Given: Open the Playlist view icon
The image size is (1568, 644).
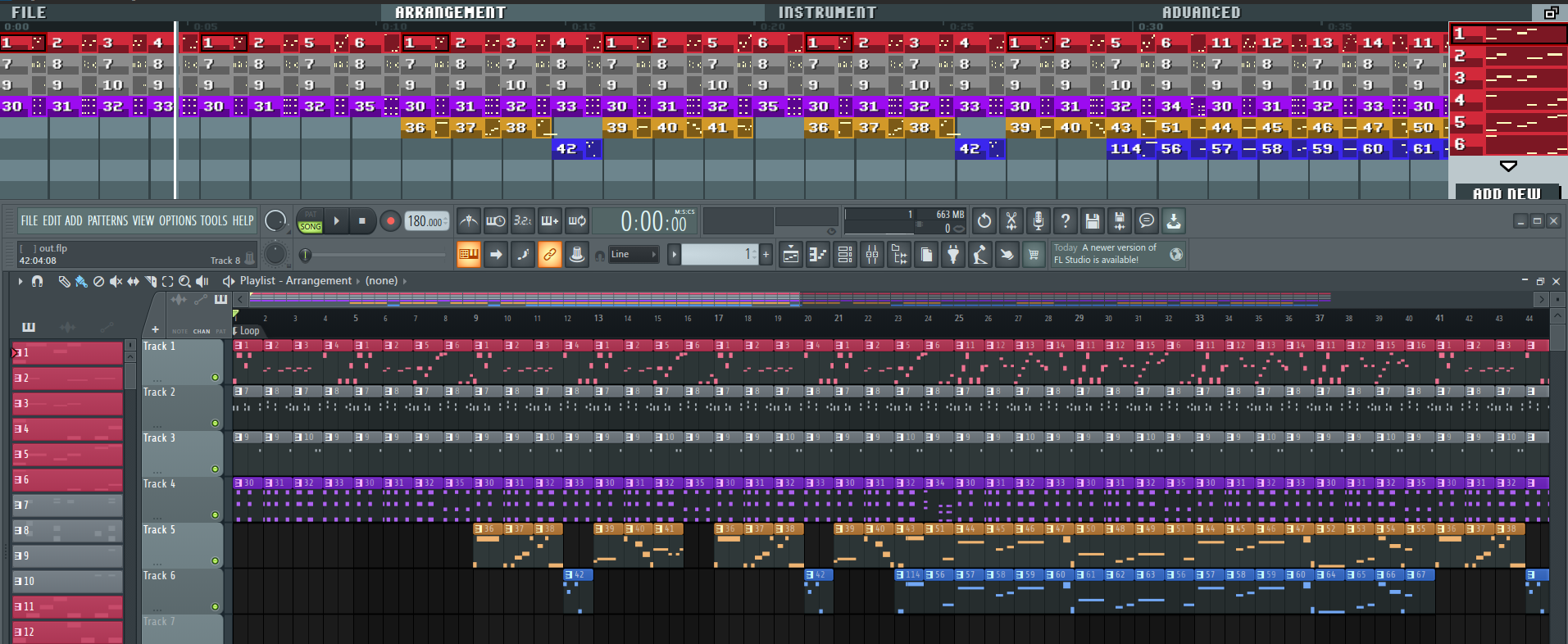Looking at the screenshot, I should [791, 255].
